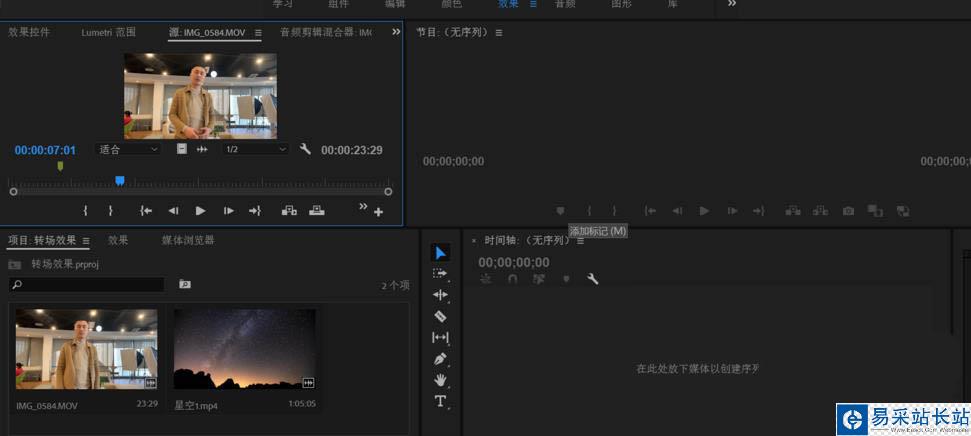Select the Razor tool
The height and width of the screenshot is (436, 971).
click(440, 316)
